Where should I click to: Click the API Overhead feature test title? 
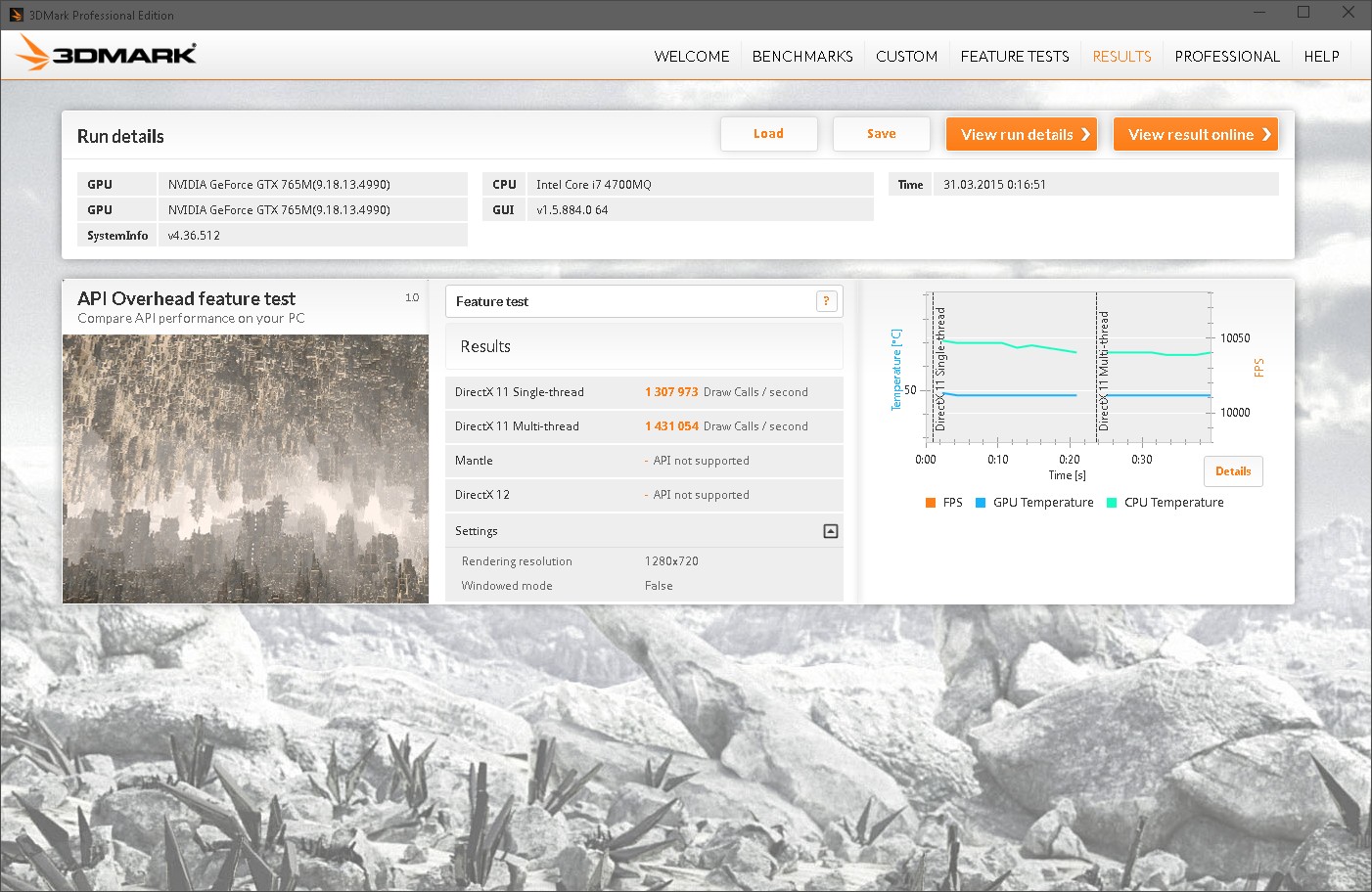click(x=186, y=298)
